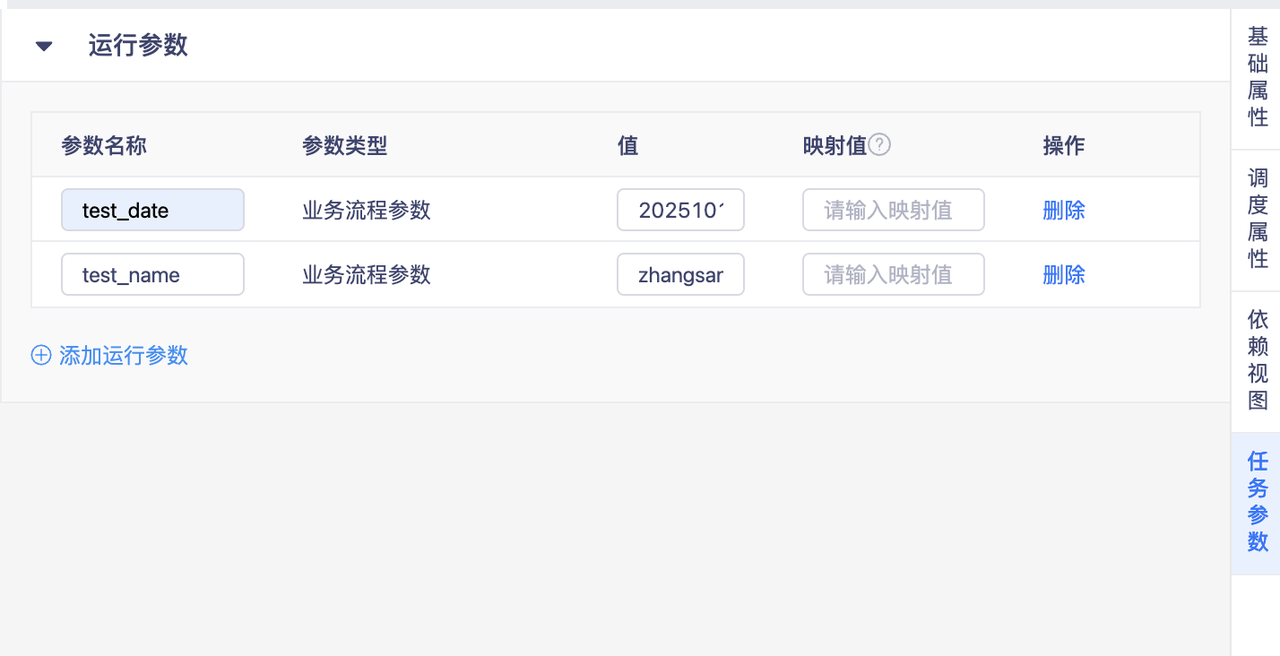Delete the test_date parameter row
The image size is (1280, 656).
[x=1064, y=210]
